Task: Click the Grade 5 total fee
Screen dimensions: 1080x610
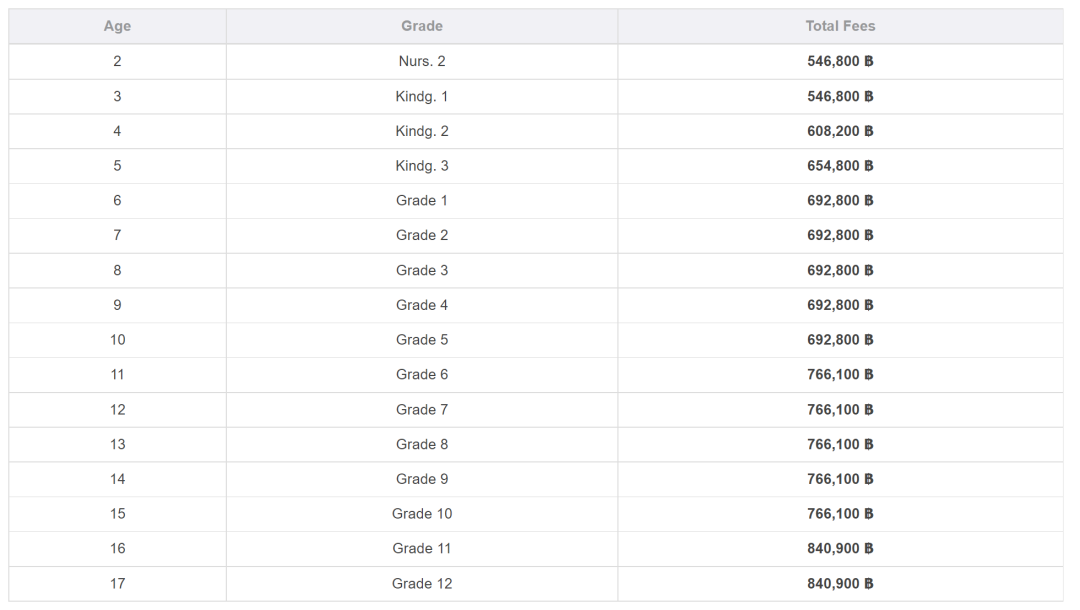Action: tap(840, 340)
